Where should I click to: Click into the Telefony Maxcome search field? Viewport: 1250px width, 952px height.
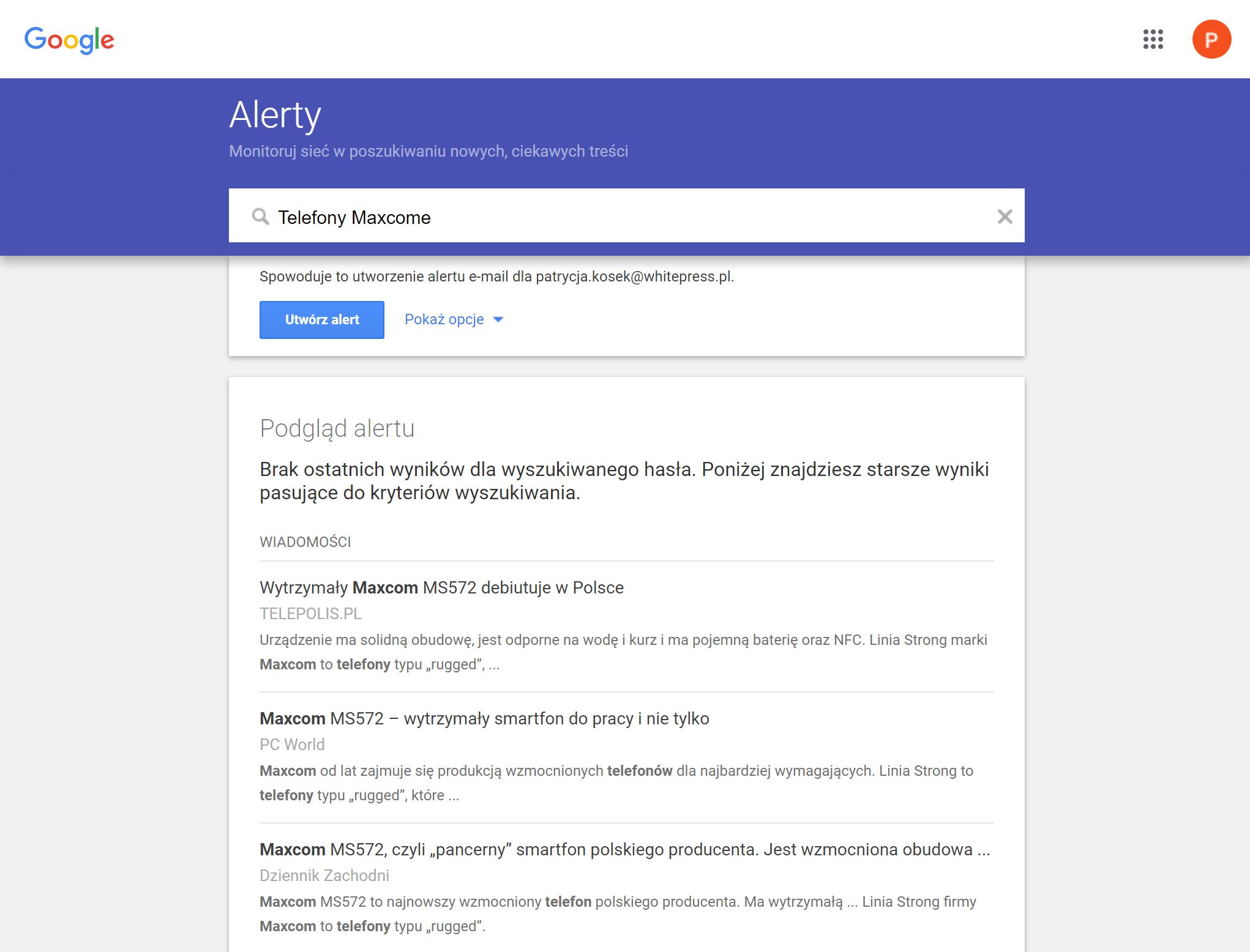(627, 215)
